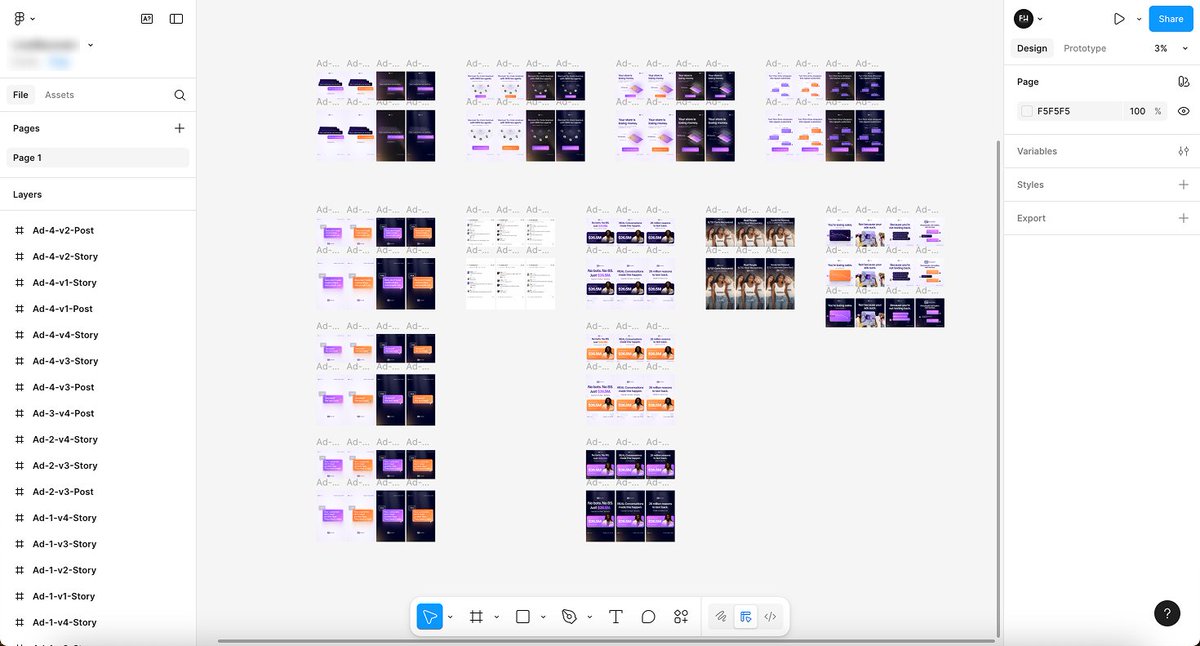The height and width of the screenshot is (646, 1200).
Task: Toggle page background color visibility
Action: point(1184,111)
